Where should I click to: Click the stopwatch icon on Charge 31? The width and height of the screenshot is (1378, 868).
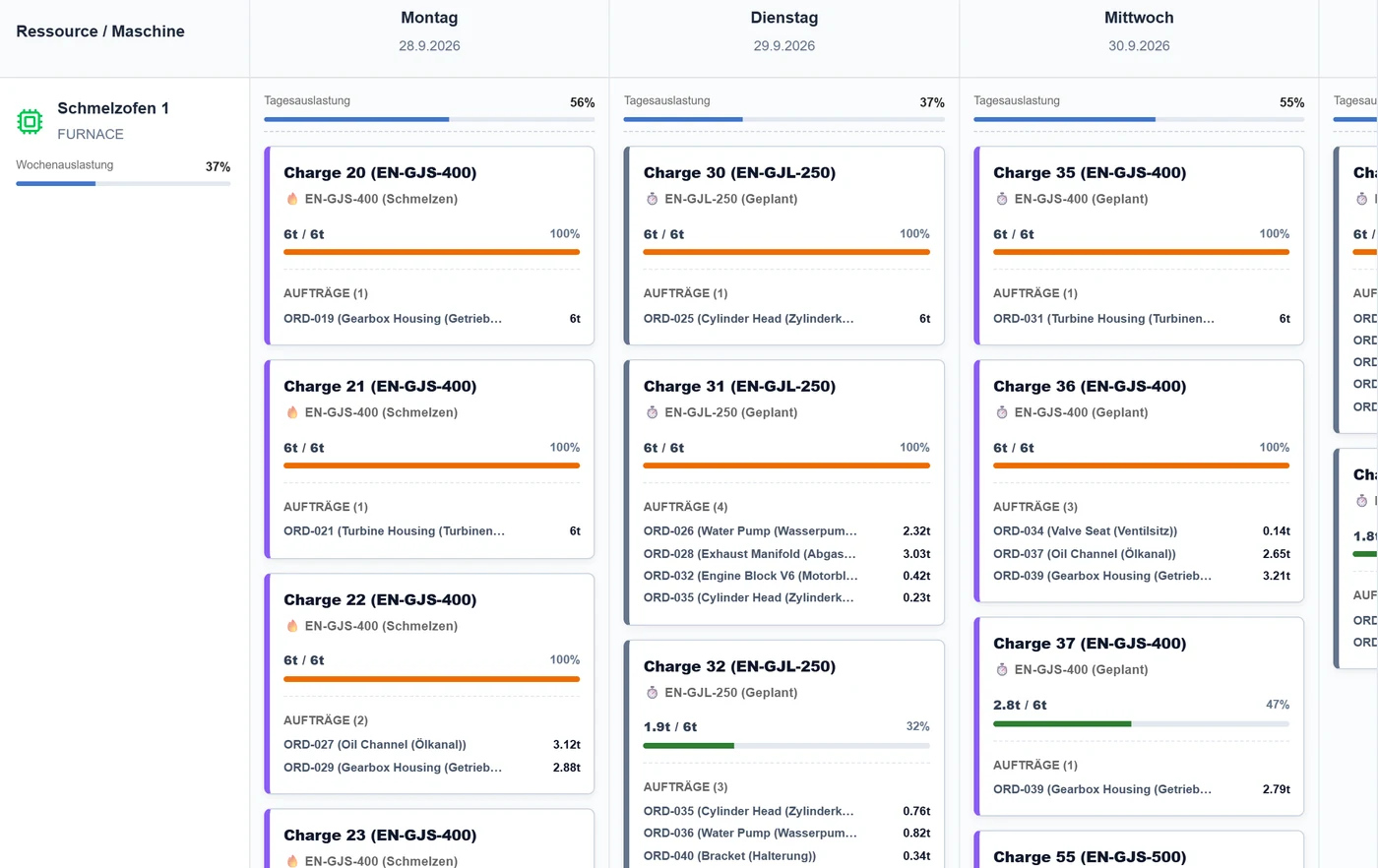pyautogui.click(x=652, y=412)
